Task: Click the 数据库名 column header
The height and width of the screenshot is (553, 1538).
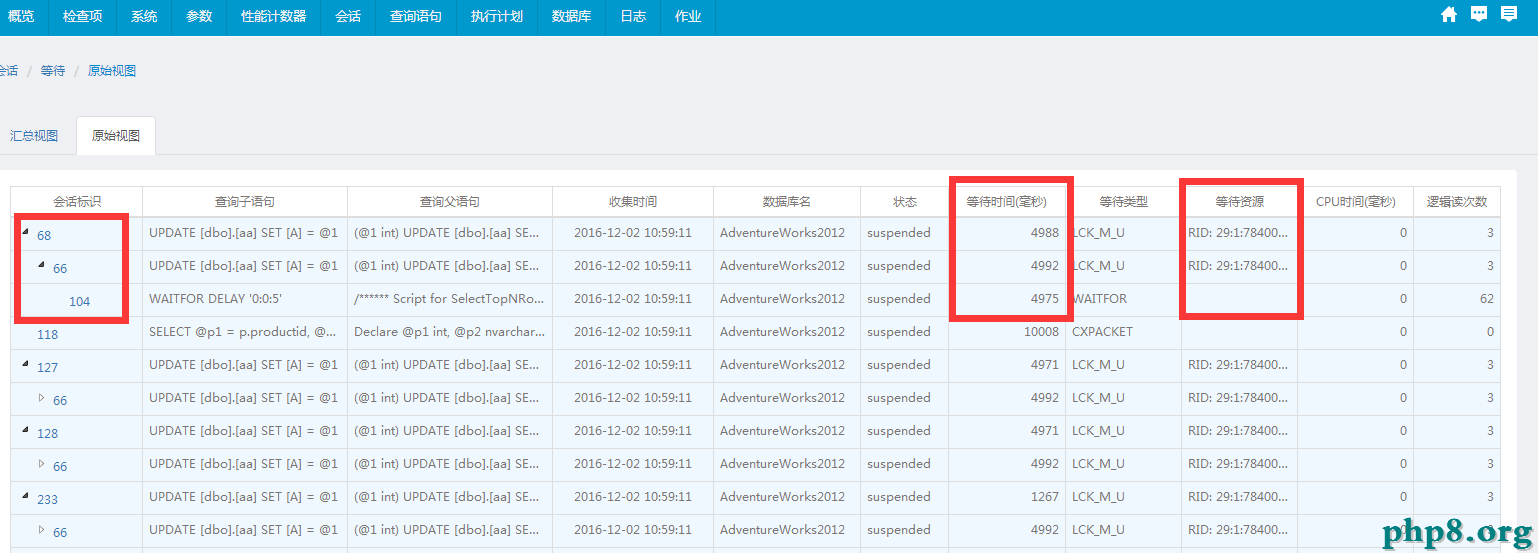Action: pyautogui.click(x=787, y=202)
